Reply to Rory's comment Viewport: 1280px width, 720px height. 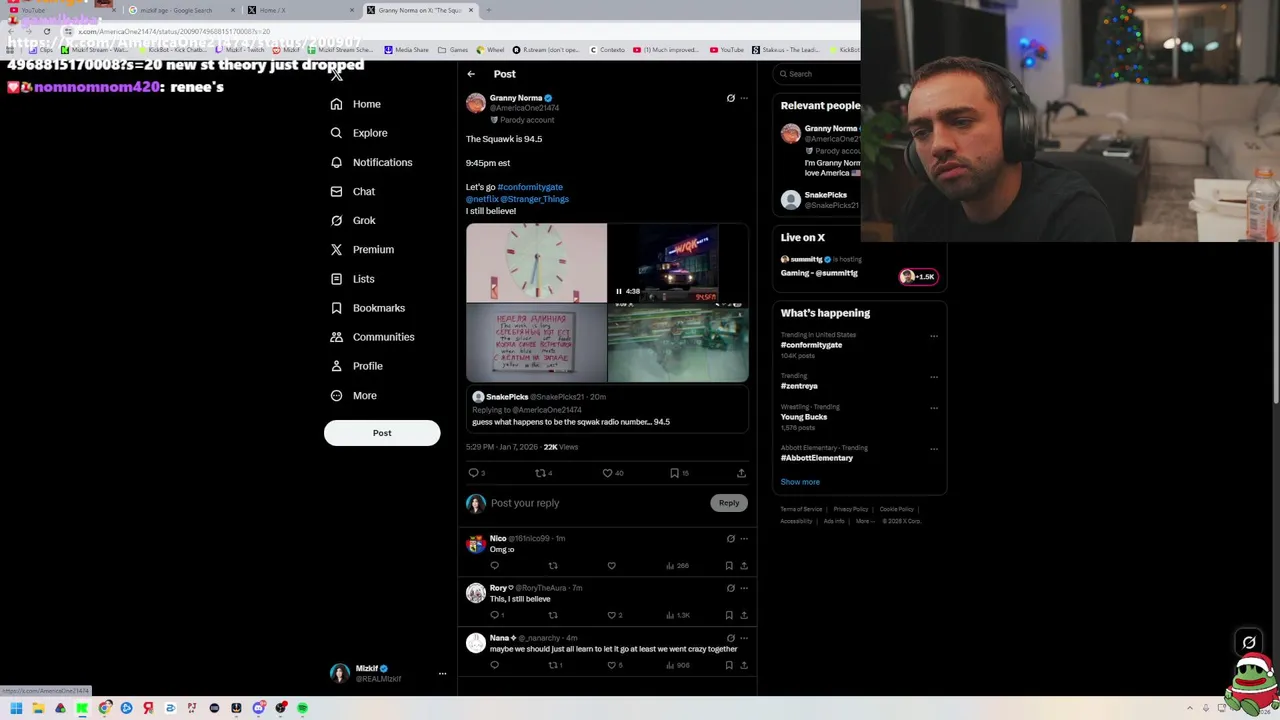click(x=494, y=615)
